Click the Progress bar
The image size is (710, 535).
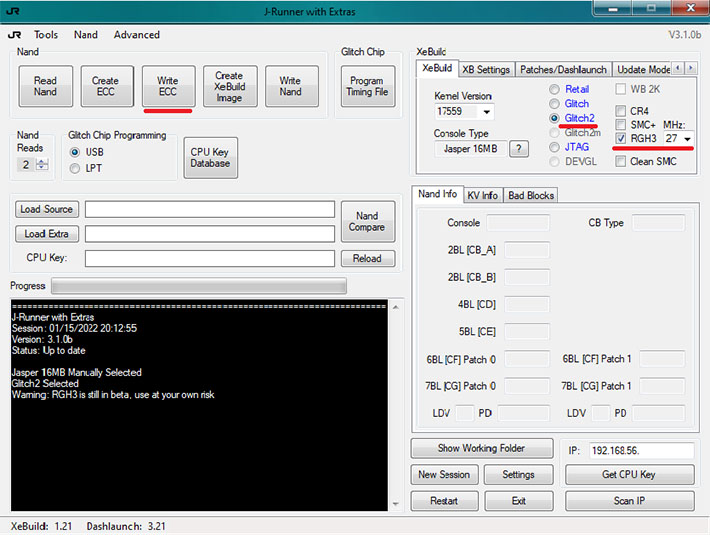(199, 286)
